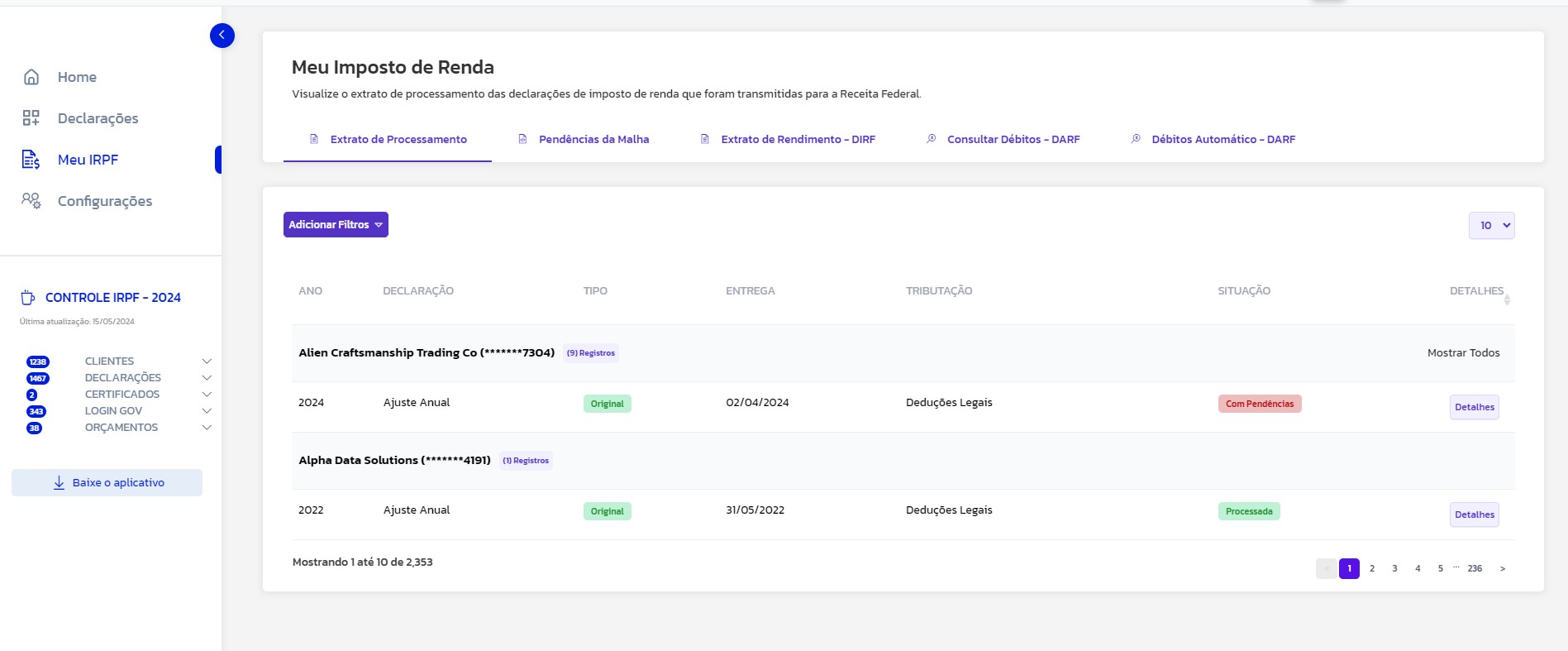Go to page 5 of results
The height and width of the screenshot is (651, 1568).
(x=1440, y=569)
